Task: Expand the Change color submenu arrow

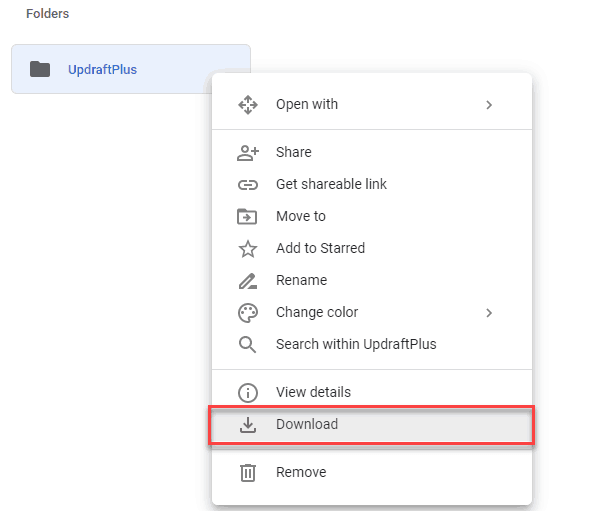Action: coord(489,313)
